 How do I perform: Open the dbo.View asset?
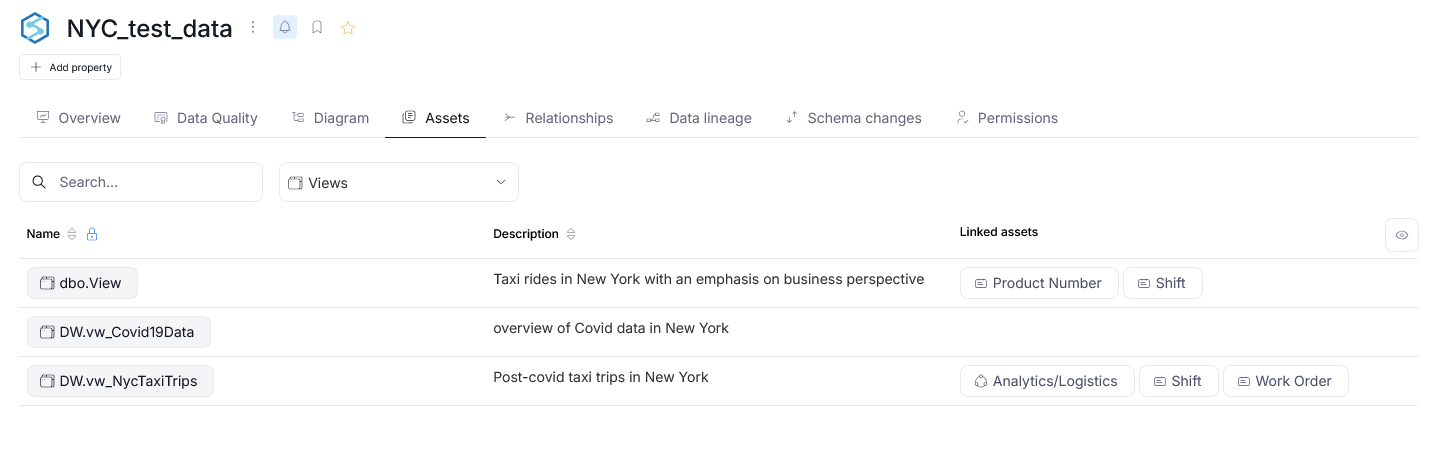click(x=82, y=283)
